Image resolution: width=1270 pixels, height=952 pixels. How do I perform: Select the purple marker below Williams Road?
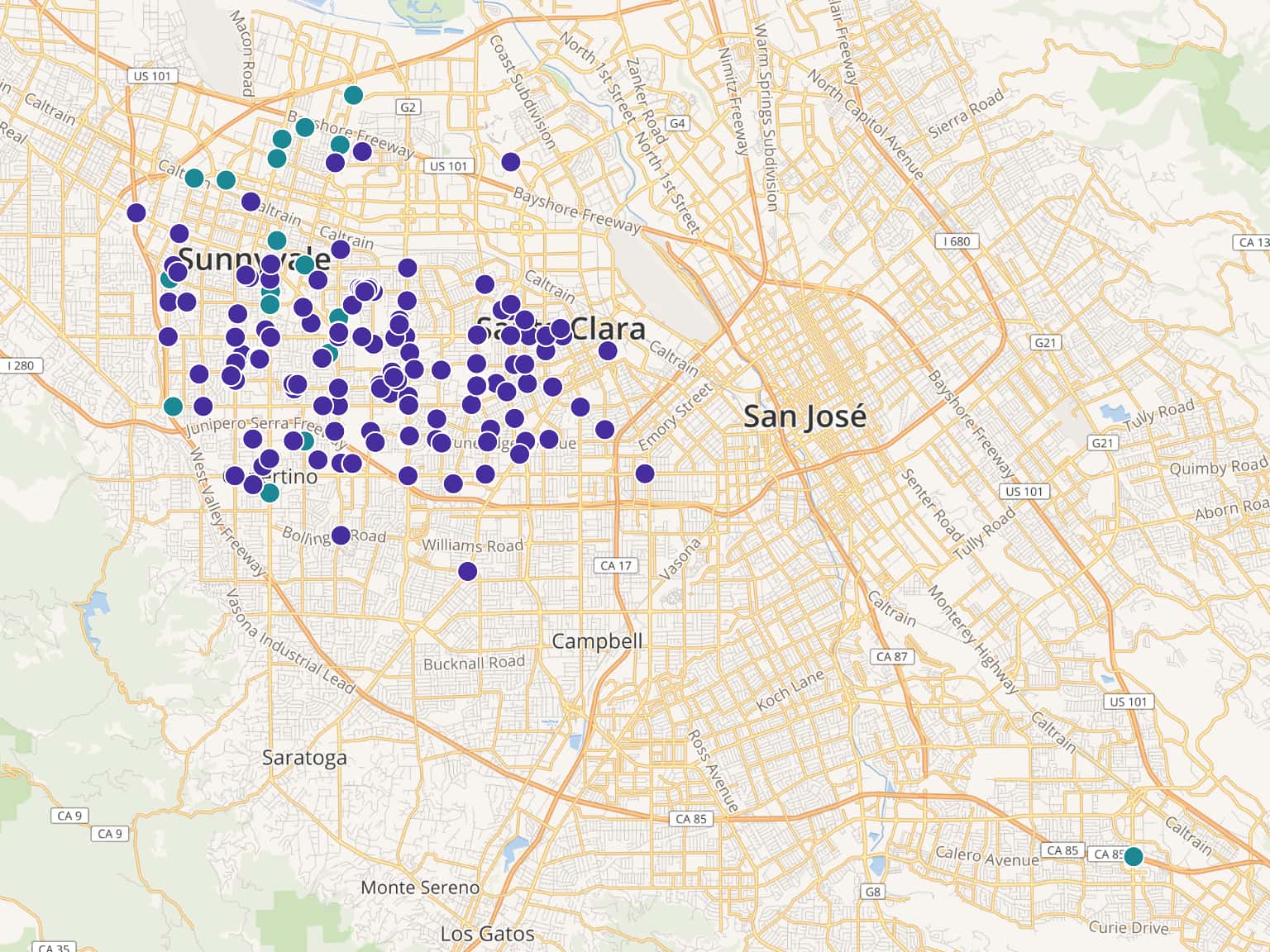467,571
